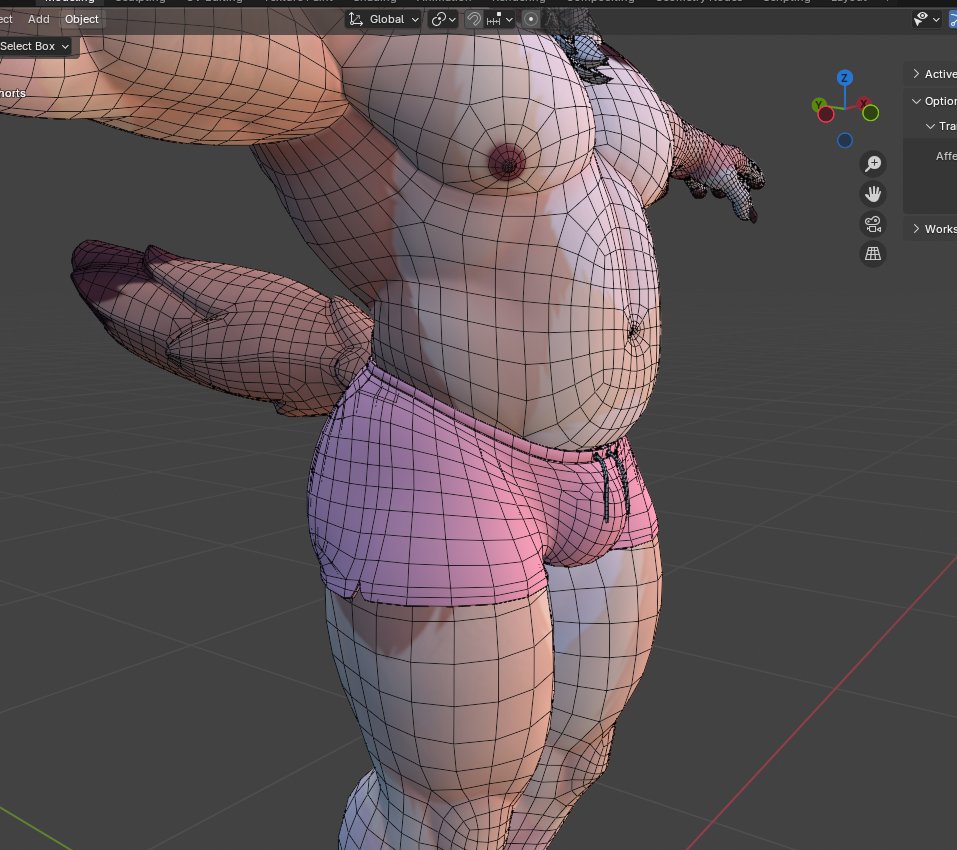Image resolution: width=957 pixels, height=850 pixels.
Task: Toggle snapping magnet icon
Action: 474,20
